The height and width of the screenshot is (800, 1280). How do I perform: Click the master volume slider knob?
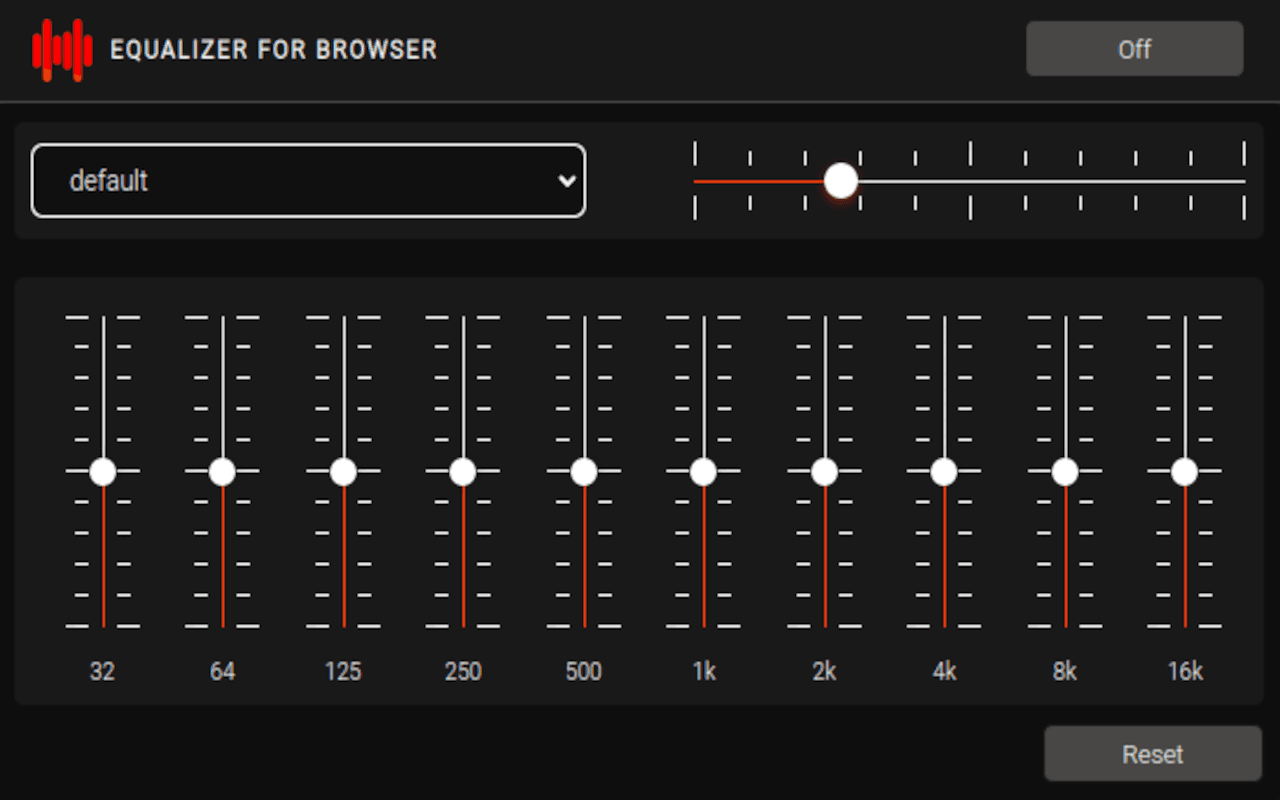(841, 181)
